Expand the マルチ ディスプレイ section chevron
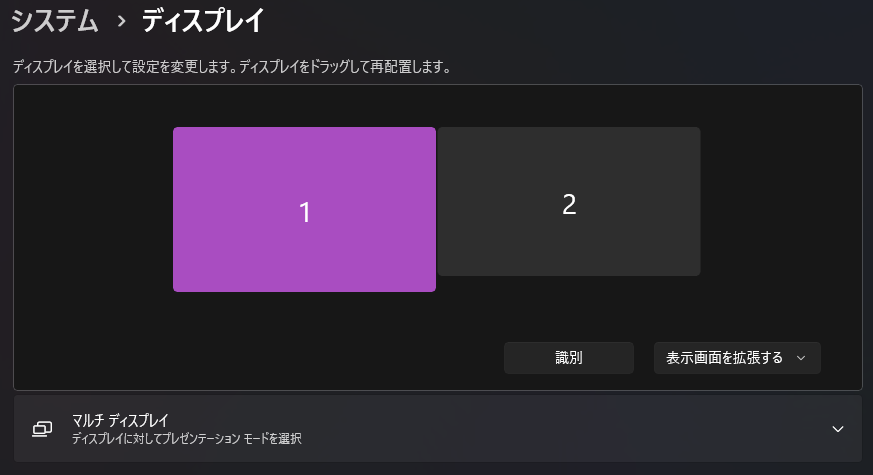 [x=838, y=429]
